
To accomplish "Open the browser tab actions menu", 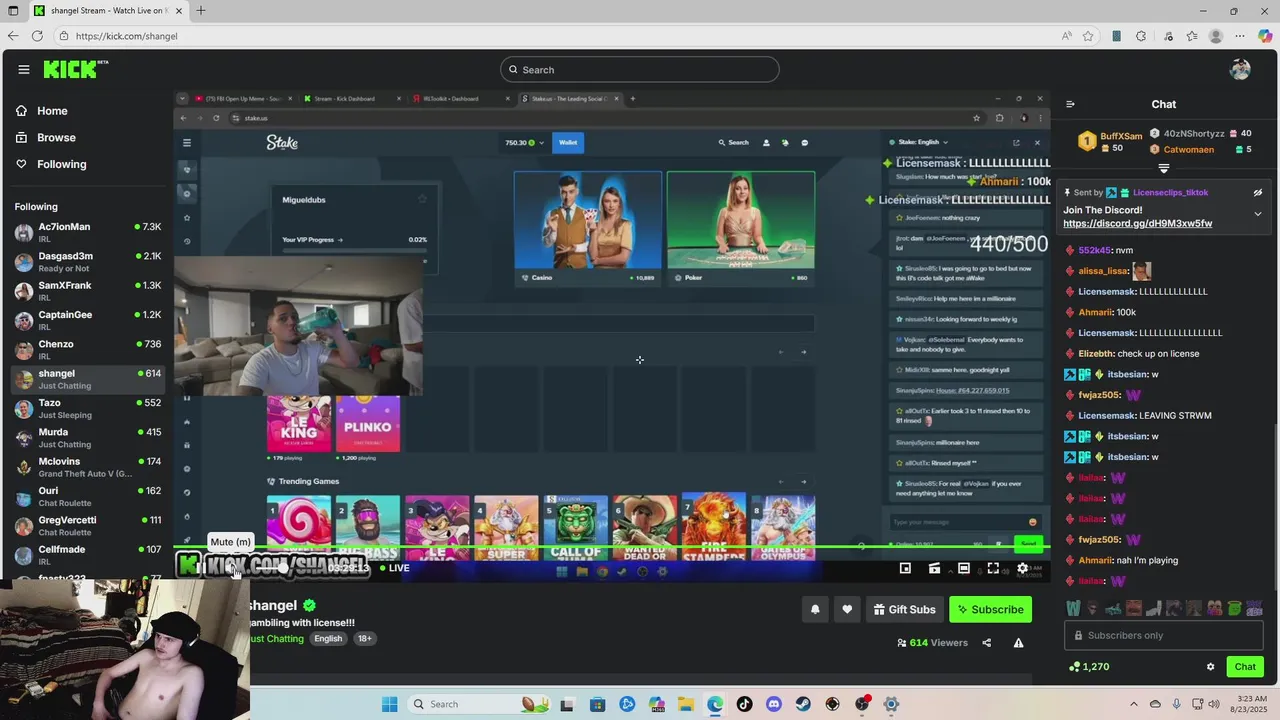I will [x=13, y=11].
